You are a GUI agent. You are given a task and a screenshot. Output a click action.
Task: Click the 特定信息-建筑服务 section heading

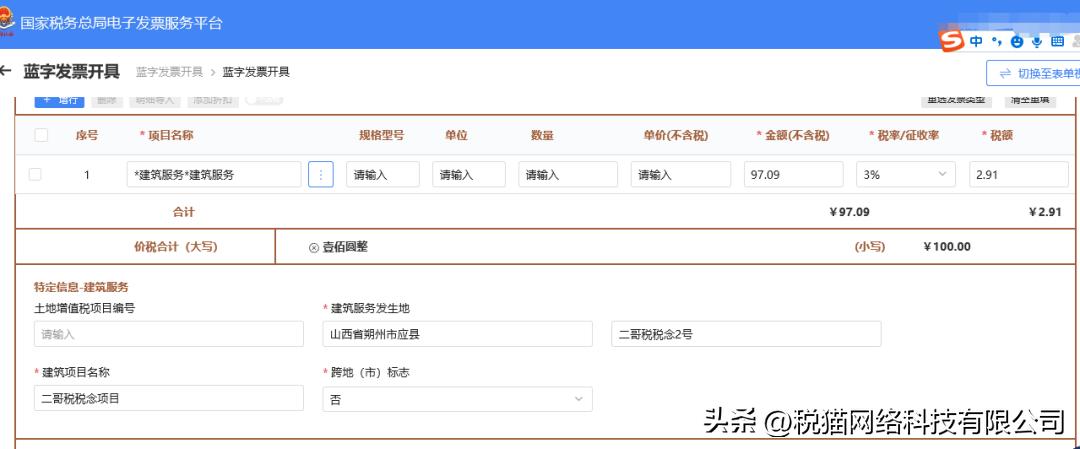pyautogui.click(x=81, y=287)
